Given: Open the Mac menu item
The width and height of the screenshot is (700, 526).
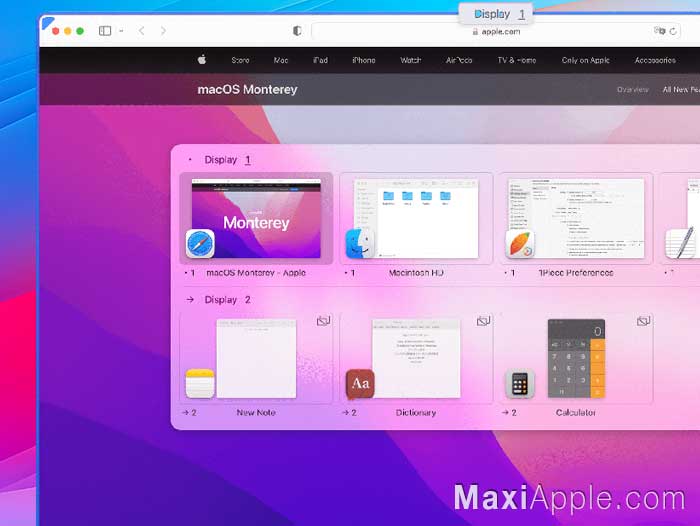Looking at the screenshot, I should (281, 60).
